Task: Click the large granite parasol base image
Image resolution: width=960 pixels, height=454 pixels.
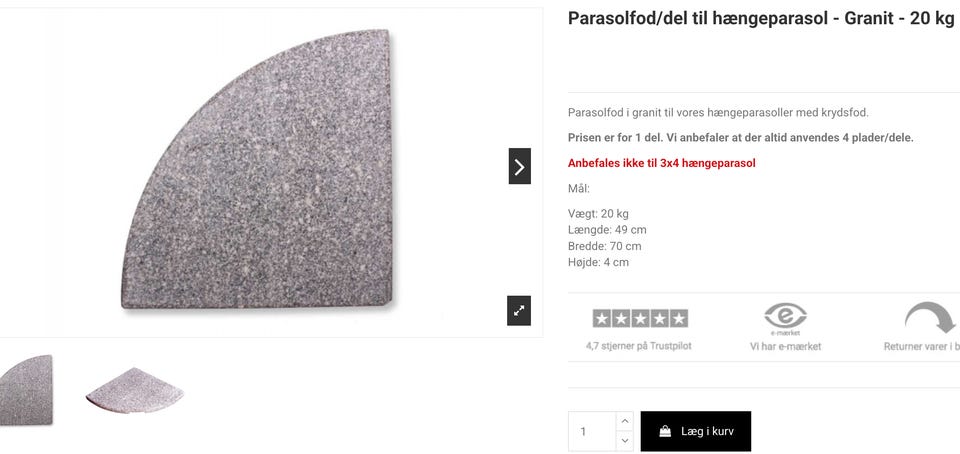Action: click(x=257, y=169)
